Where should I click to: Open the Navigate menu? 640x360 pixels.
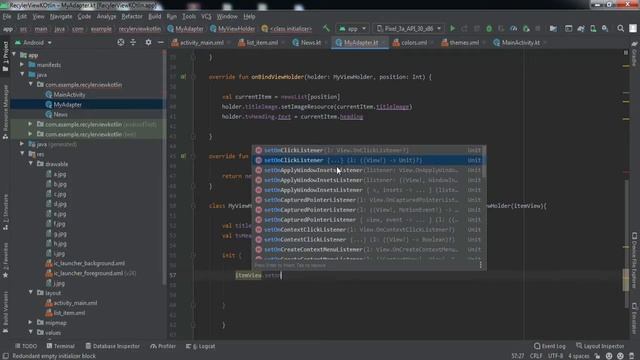point(61,17)
